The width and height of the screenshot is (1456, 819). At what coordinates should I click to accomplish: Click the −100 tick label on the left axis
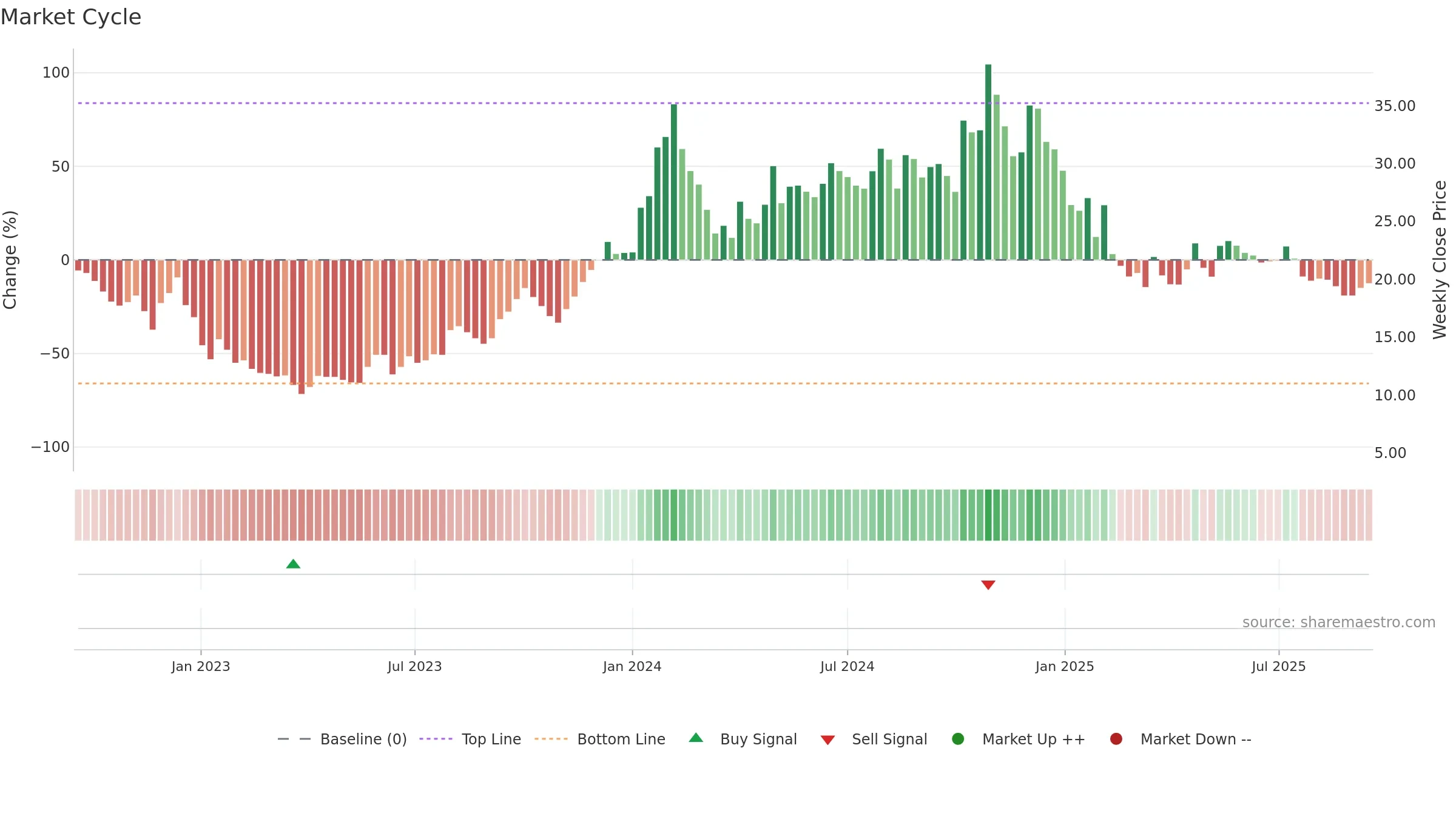50,447
